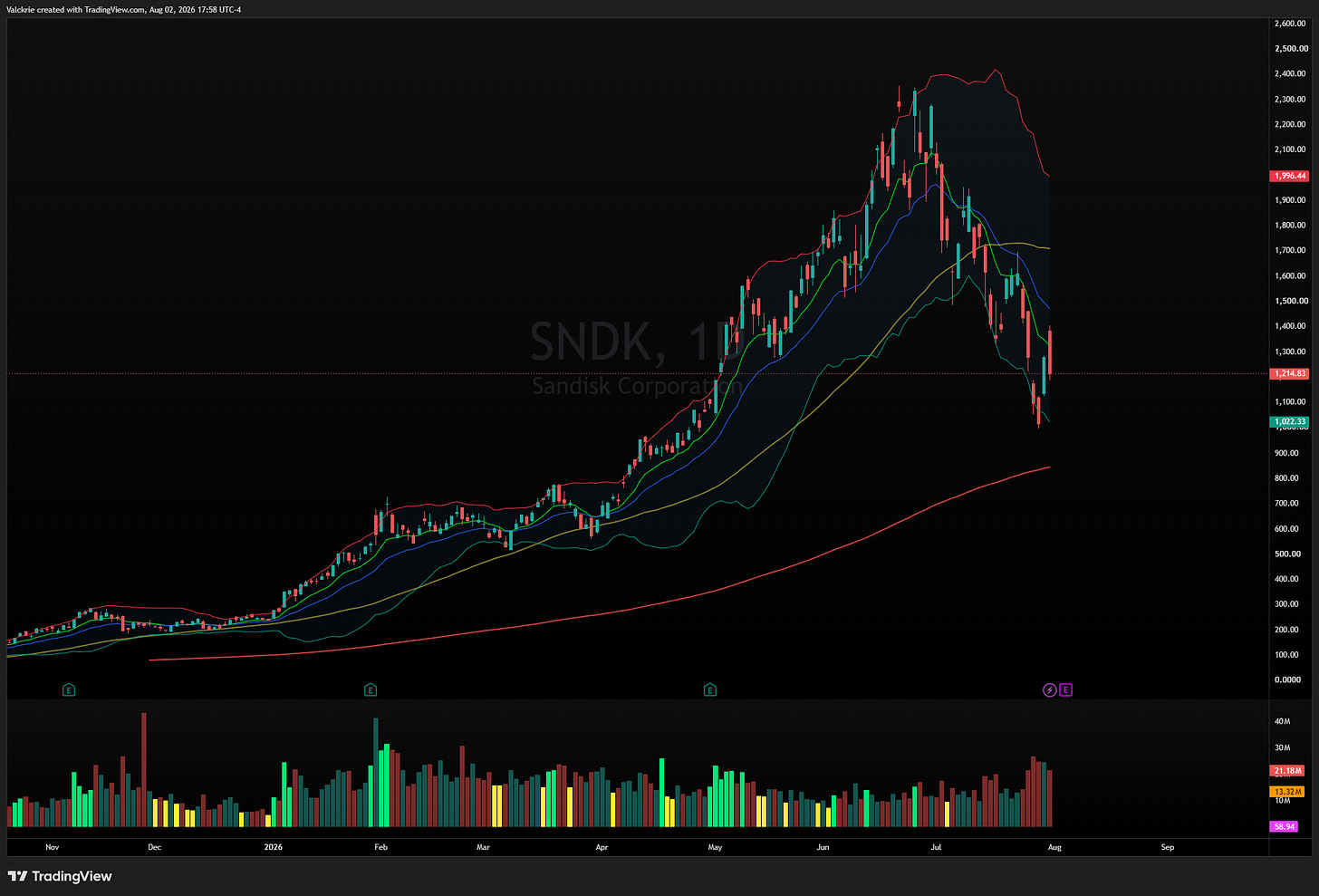1319x896 pixels.
Task: Select Apr on the time axis
Action: click(x=602, y=848)
